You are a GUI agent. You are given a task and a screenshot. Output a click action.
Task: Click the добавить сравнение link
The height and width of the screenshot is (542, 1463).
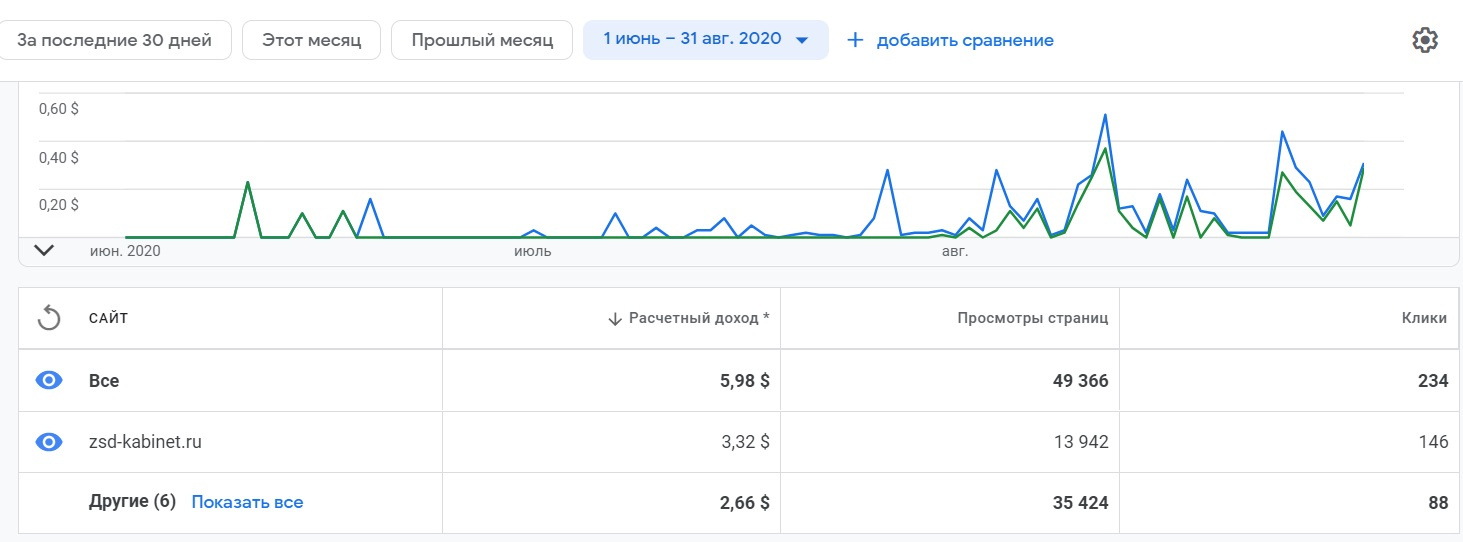pyautogui.click(x=965, y=41)
